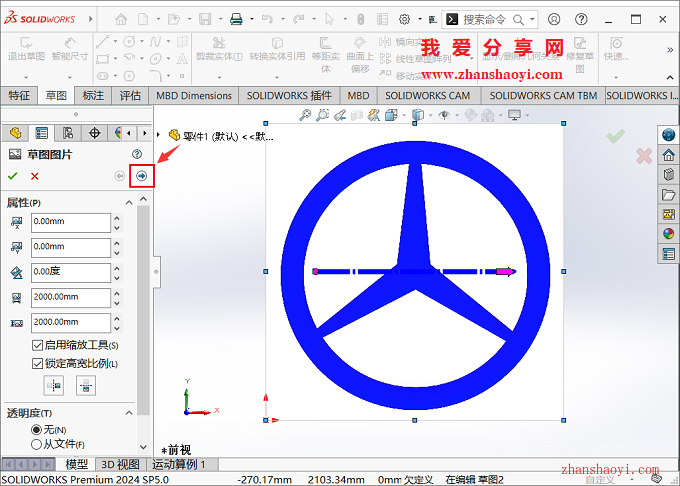Select the 从文件 transparency radio button
Screen dimensions: 680x486
click(x=37, y=444)
